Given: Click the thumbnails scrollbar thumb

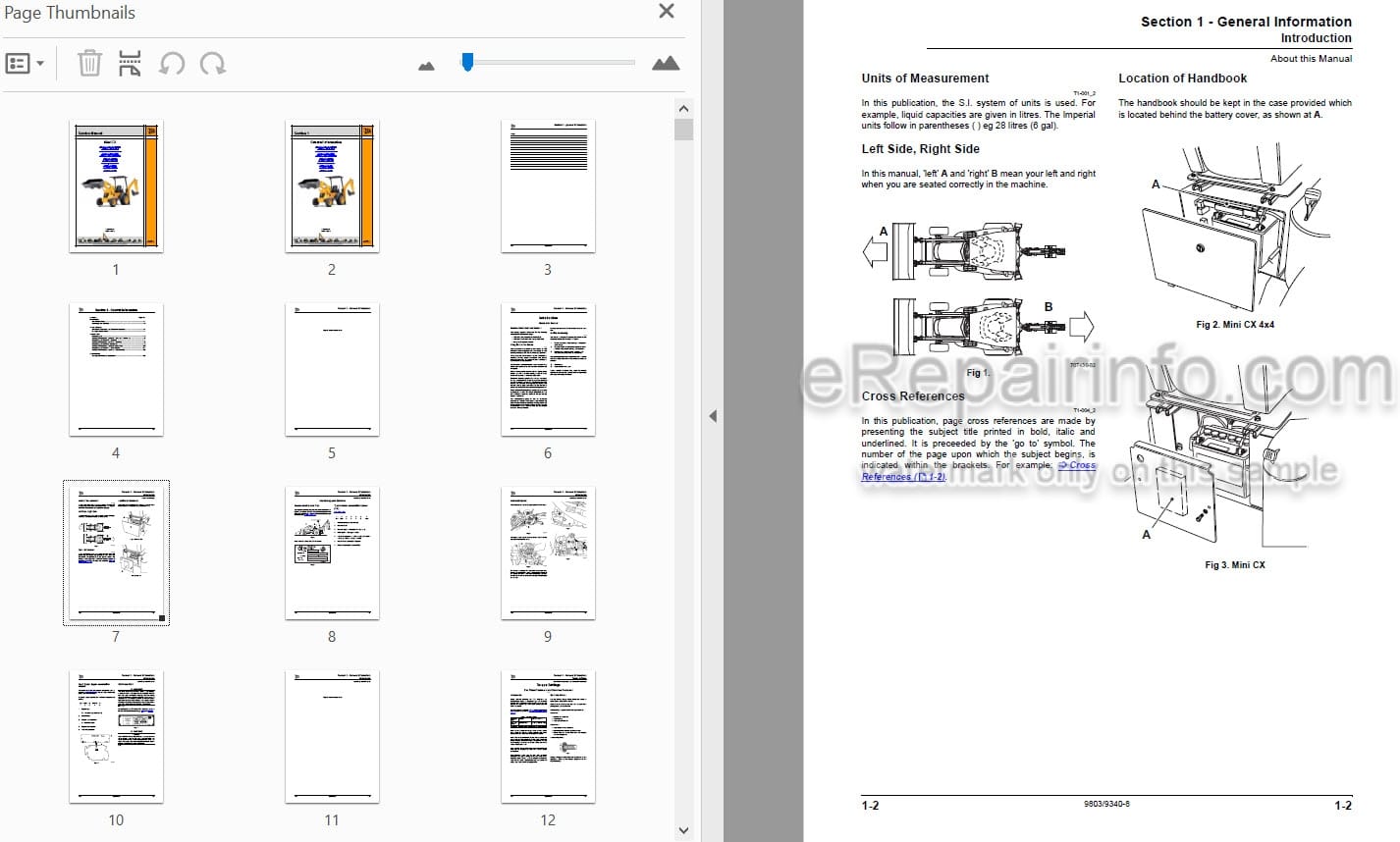Looking at the screenshot, I should click(684, 130).
